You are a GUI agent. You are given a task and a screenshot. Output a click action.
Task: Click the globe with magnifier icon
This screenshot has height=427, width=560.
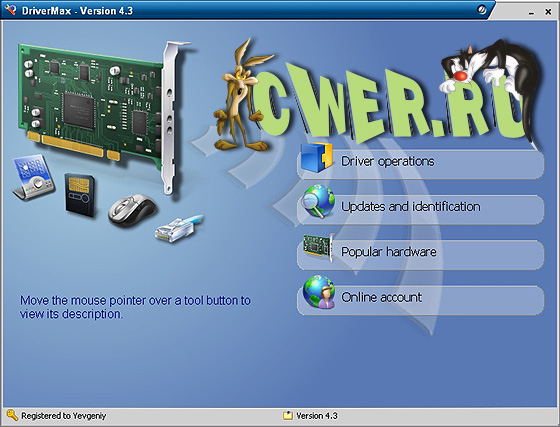tap(318, 201)
